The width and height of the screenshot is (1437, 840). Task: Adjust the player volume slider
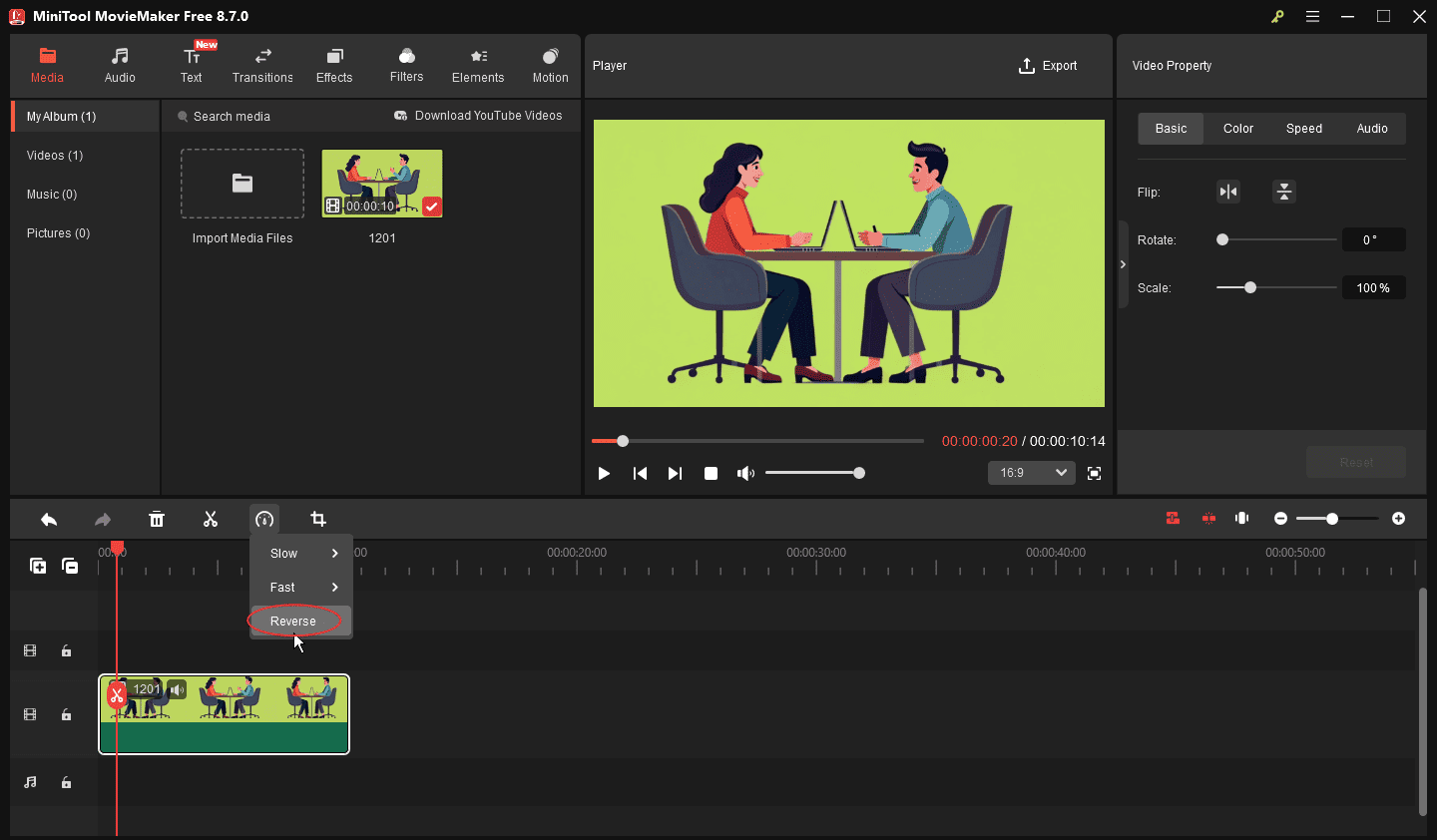pos(813,473)
